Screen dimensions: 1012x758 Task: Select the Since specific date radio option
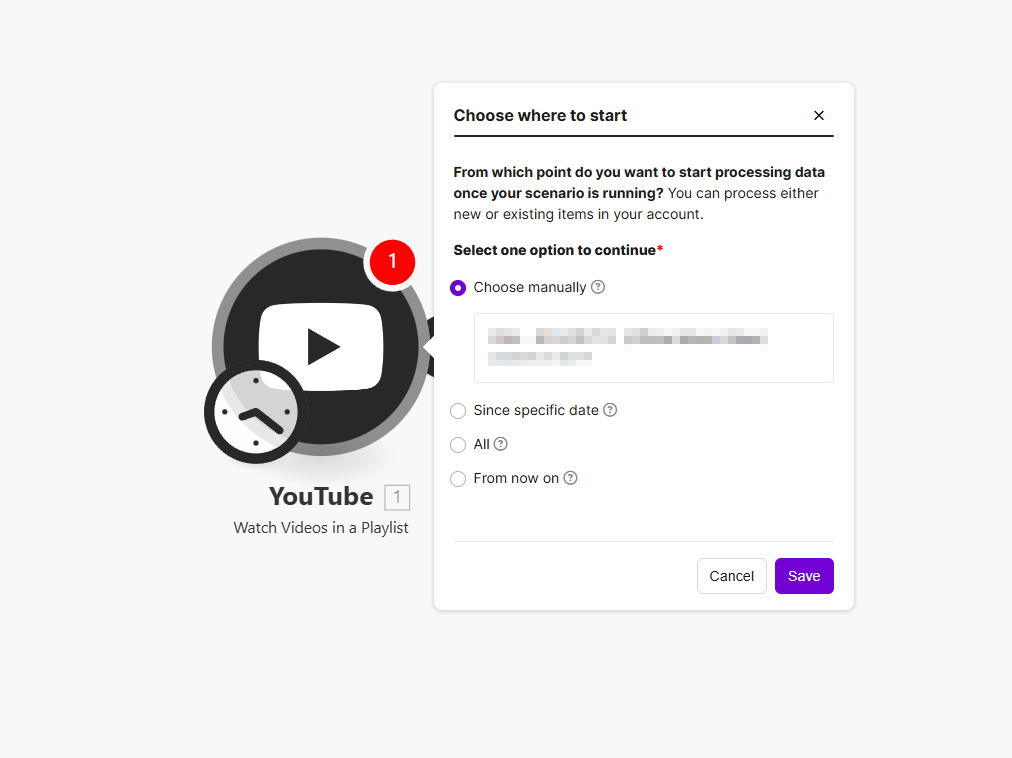458,411
